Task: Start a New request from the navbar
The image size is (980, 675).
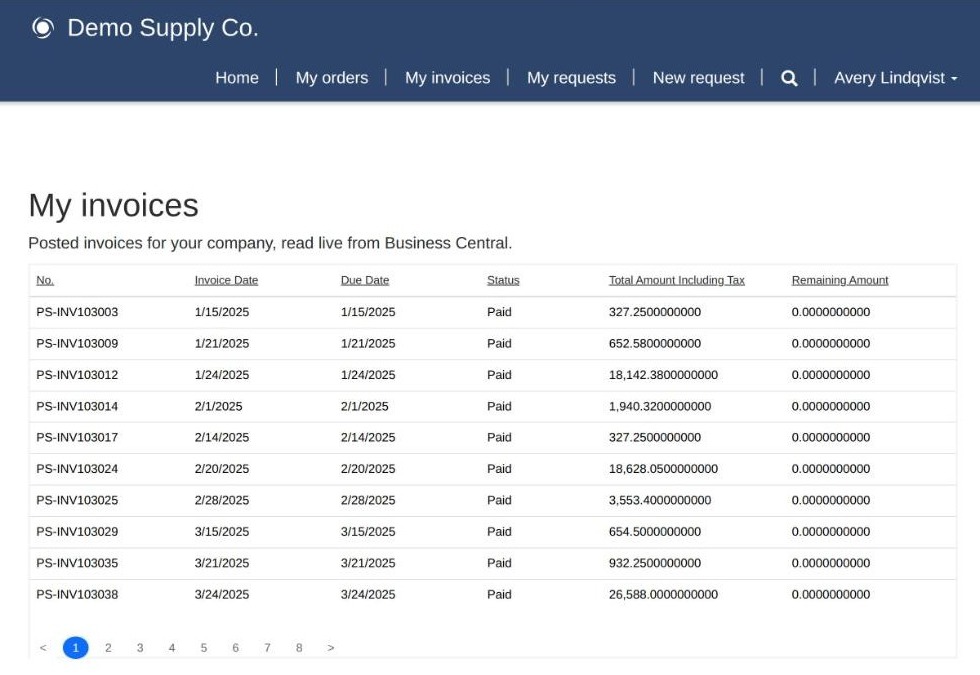Action: coord(698,78)
